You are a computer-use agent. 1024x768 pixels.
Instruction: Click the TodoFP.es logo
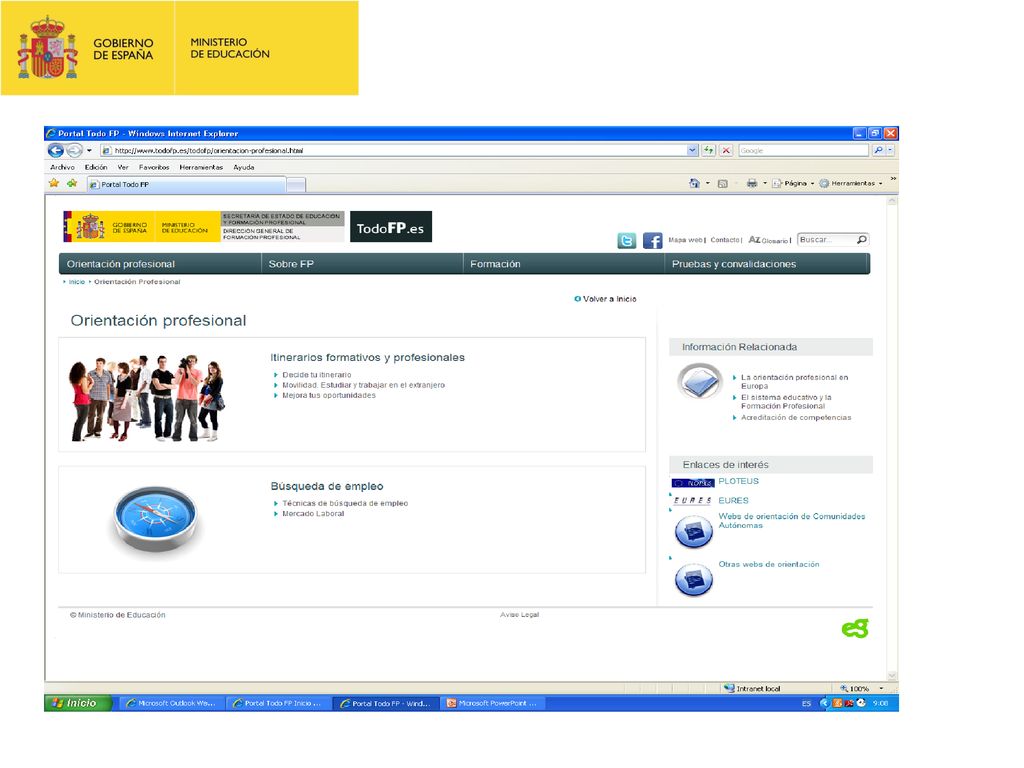coord(391,227)
